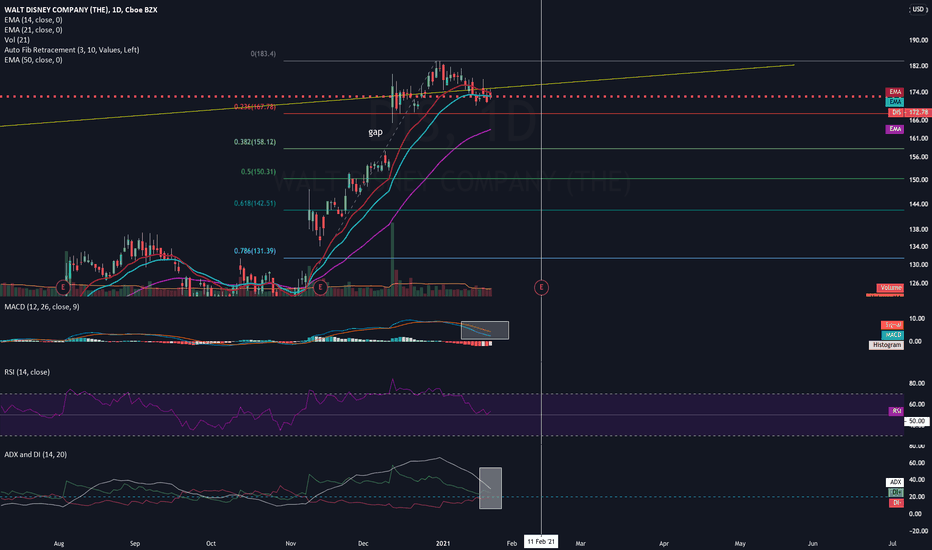Viewport: 932px width, 550px height.
Task: Click the 126.00 price axis label
Action: tap(918, 284)
